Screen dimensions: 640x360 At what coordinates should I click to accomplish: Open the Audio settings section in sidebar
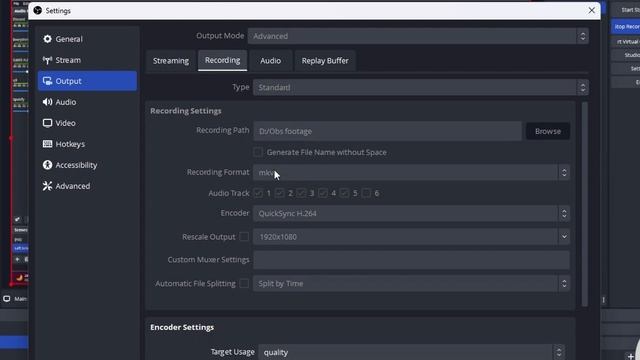87,102
